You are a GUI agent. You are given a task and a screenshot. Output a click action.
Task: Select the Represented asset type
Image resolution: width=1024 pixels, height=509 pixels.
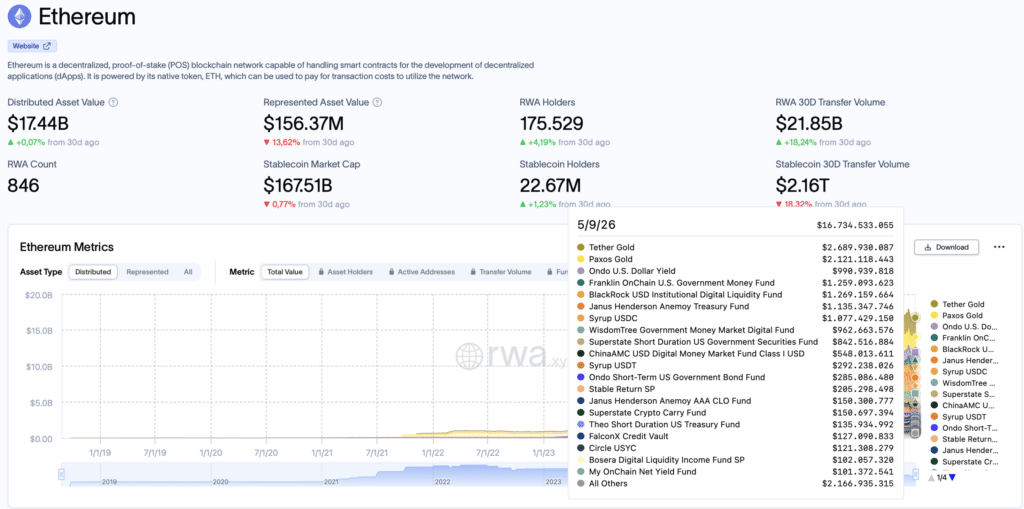click(x=147, y=272)
